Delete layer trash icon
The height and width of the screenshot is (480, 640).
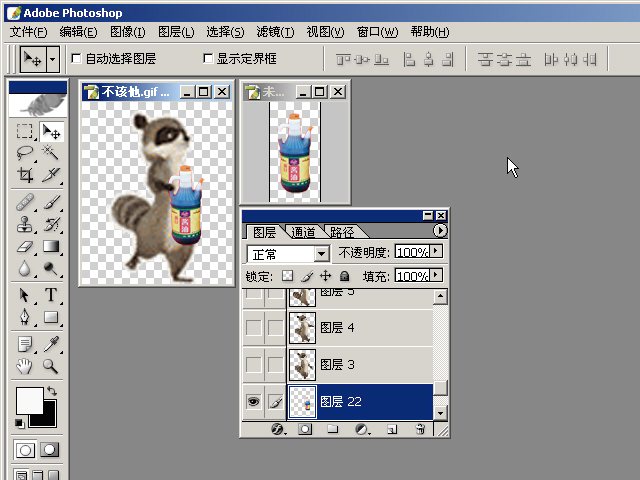pos(420,429)
